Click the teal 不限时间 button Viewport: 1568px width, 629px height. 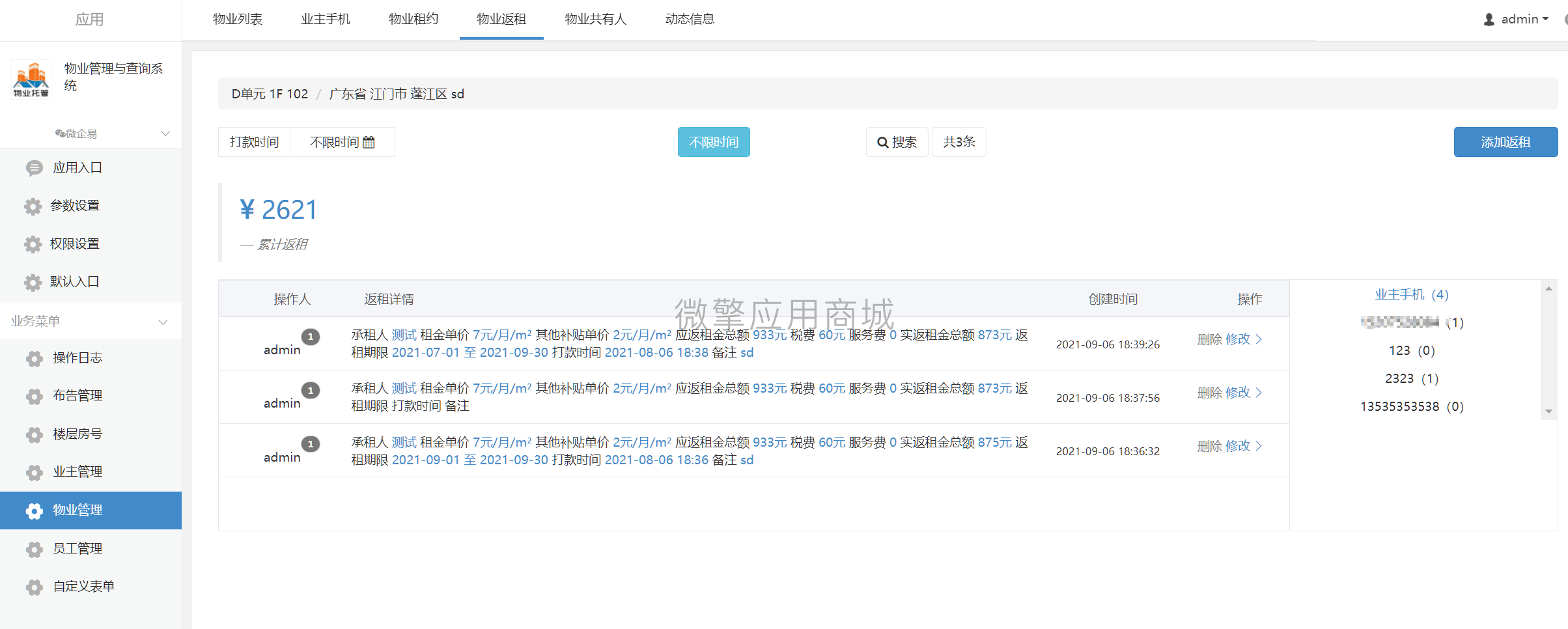714,142
